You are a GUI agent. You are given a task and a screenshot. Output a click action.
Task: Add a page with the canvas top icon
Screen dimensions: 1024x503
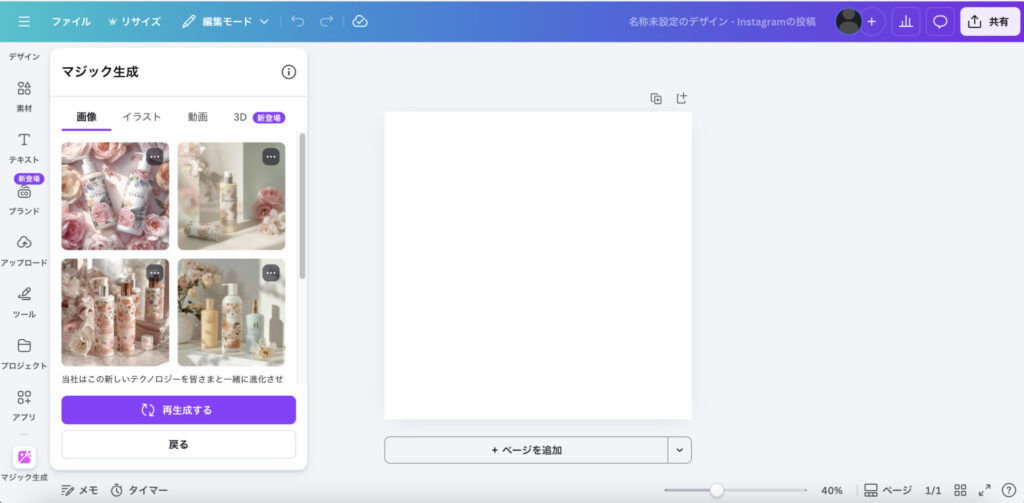pyautogui.click(x=681, y=99)
